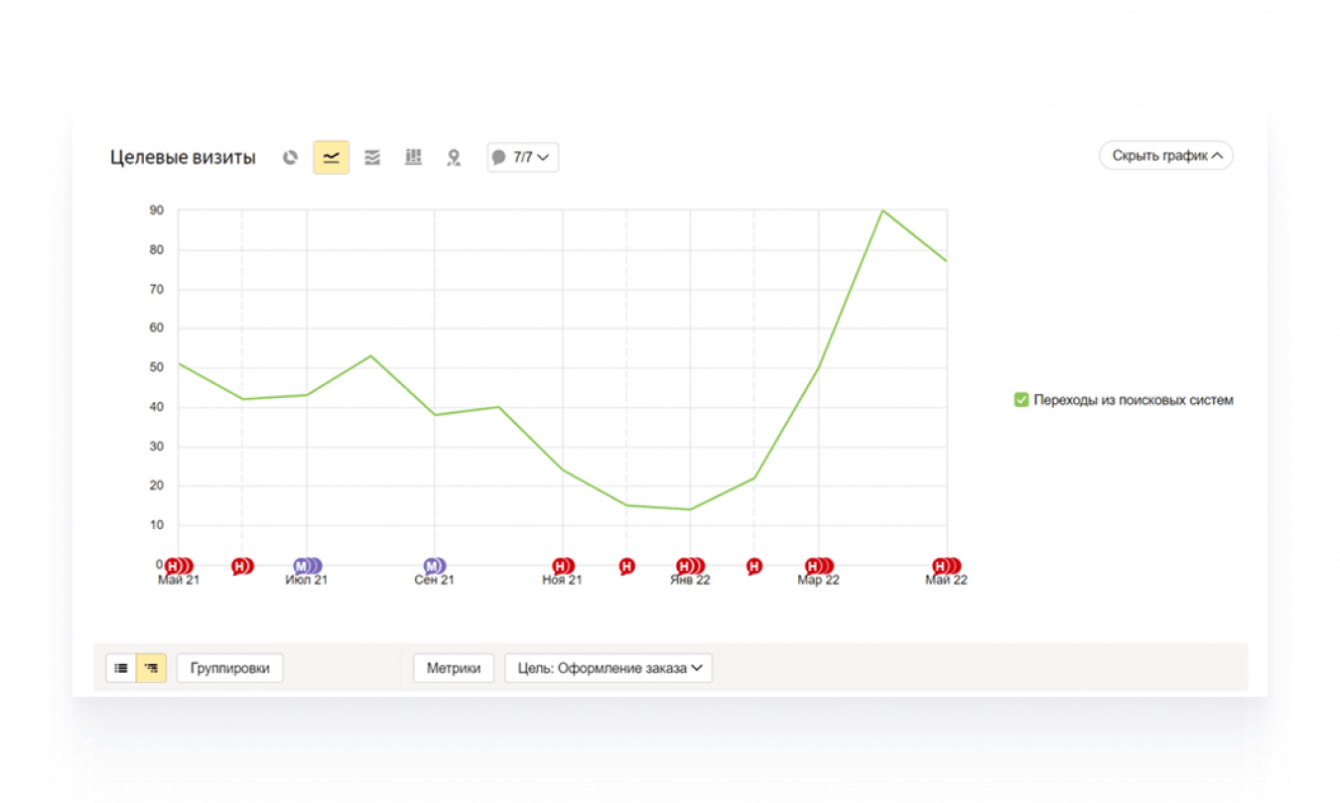Open the 7/7 chart notes dropdown
The height and width of the screenshot is (803, 1340).
click(x=523, y=157)
